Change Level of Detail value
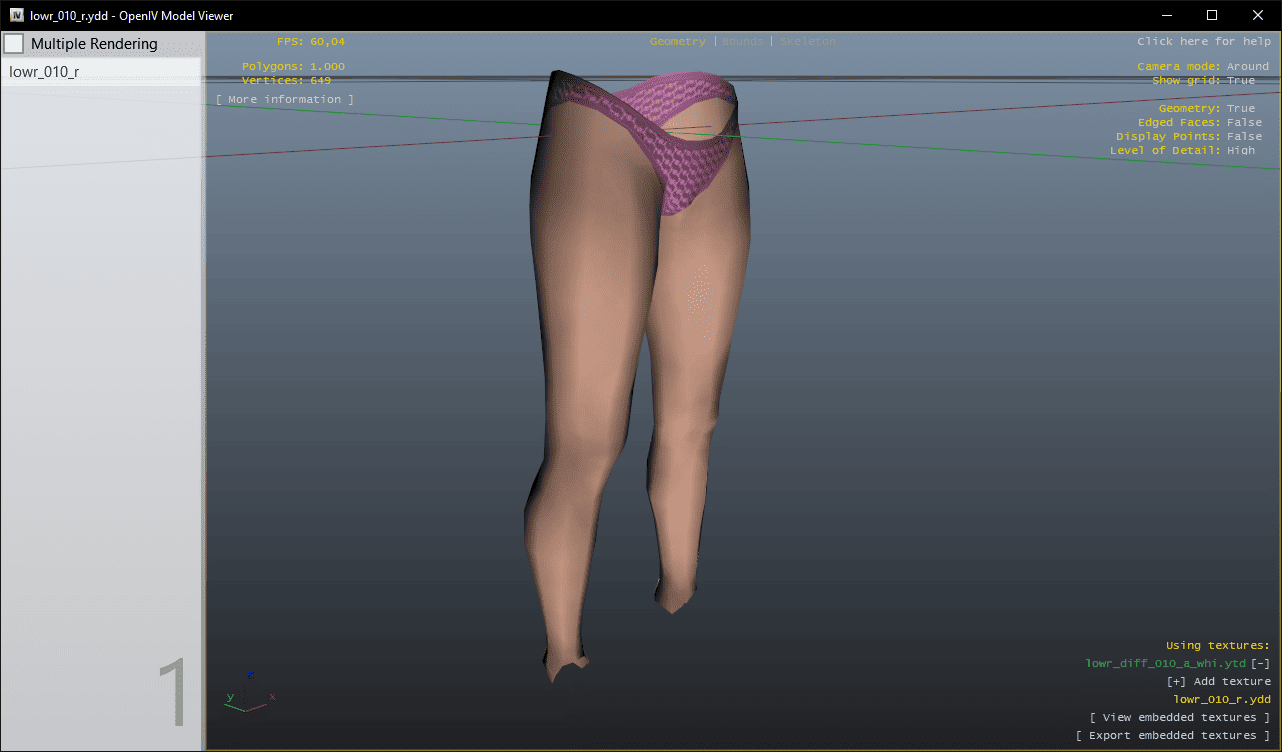Viewport: 1282px width, 752px height. 1241,150
